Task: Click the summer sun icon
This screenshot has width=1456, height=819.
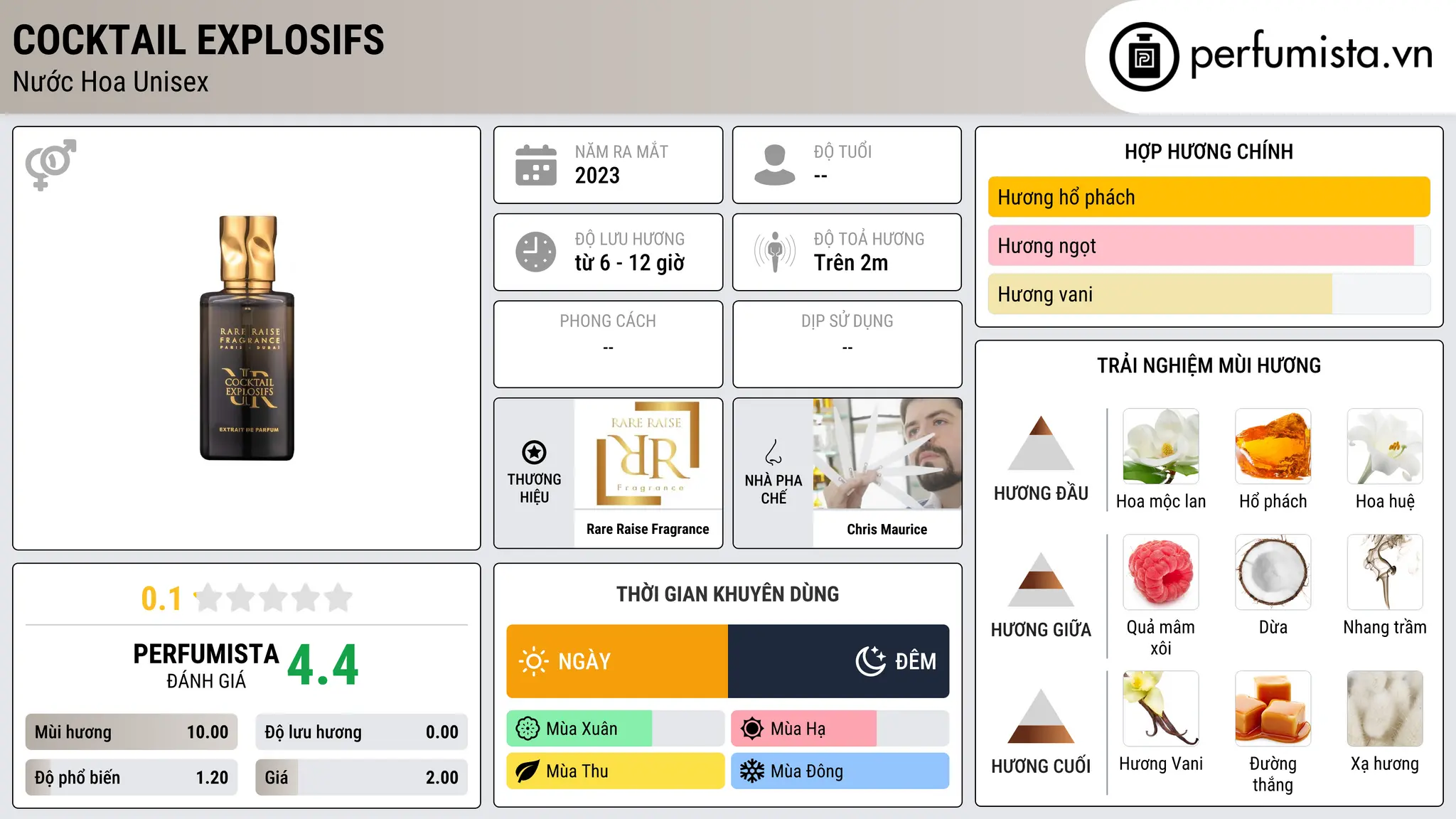Action: pos(752,729)
